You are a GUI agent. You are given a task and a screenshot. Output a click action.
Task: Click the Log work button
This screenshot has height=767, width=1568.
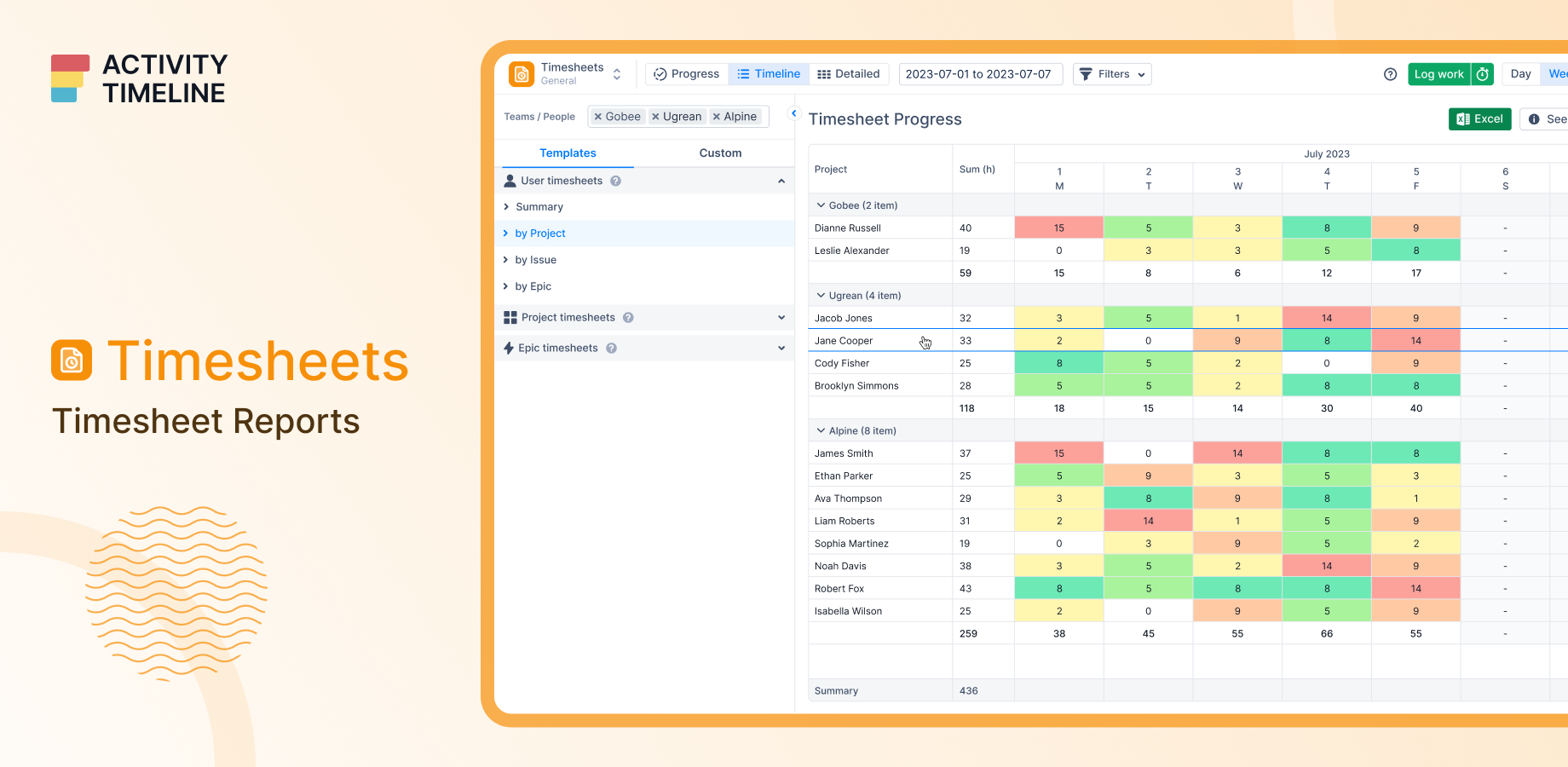pos(1439,74)
